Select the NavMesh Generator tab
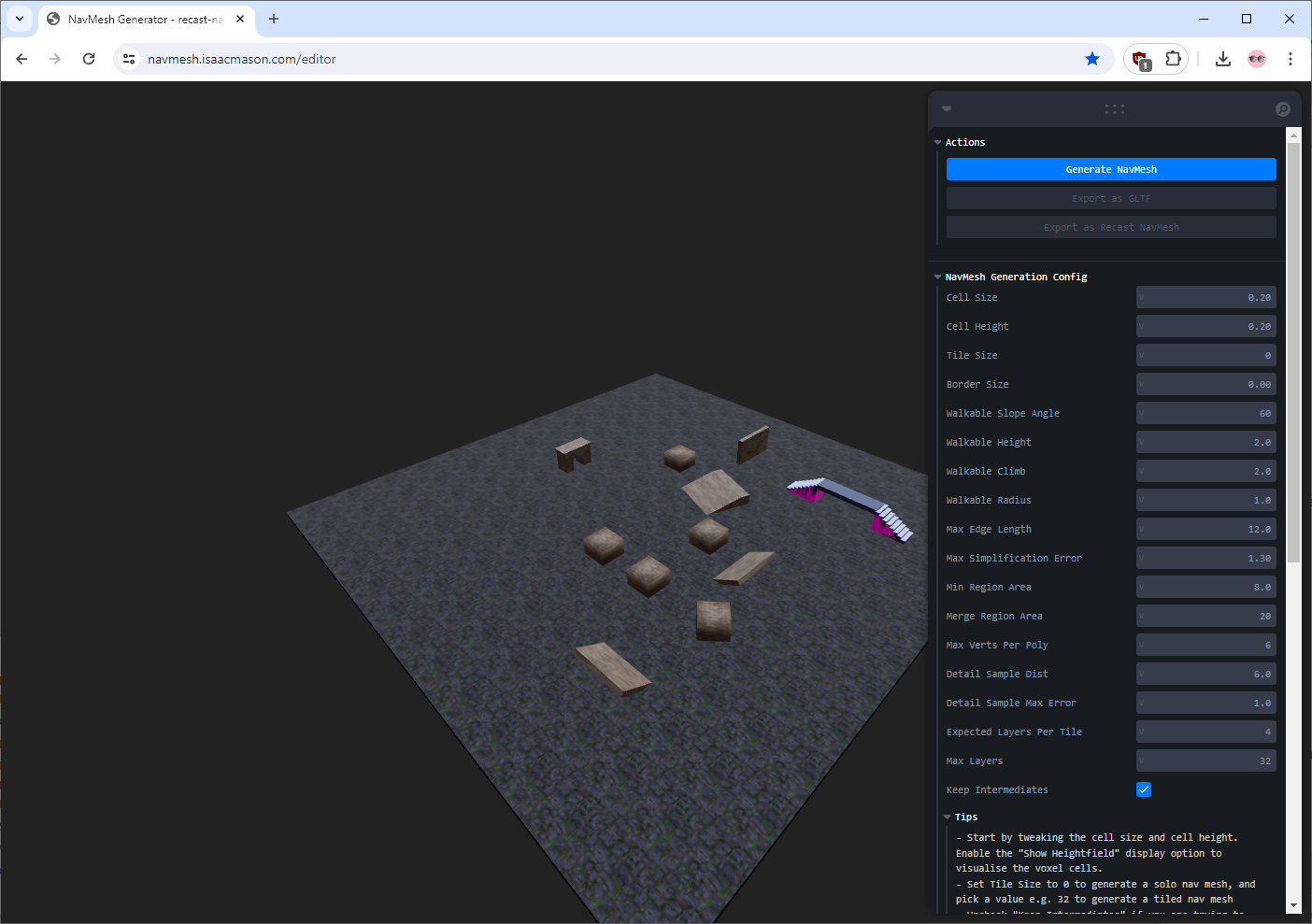Image resolution: width=1312 pixels, height=924 pixels. (145, 19)
